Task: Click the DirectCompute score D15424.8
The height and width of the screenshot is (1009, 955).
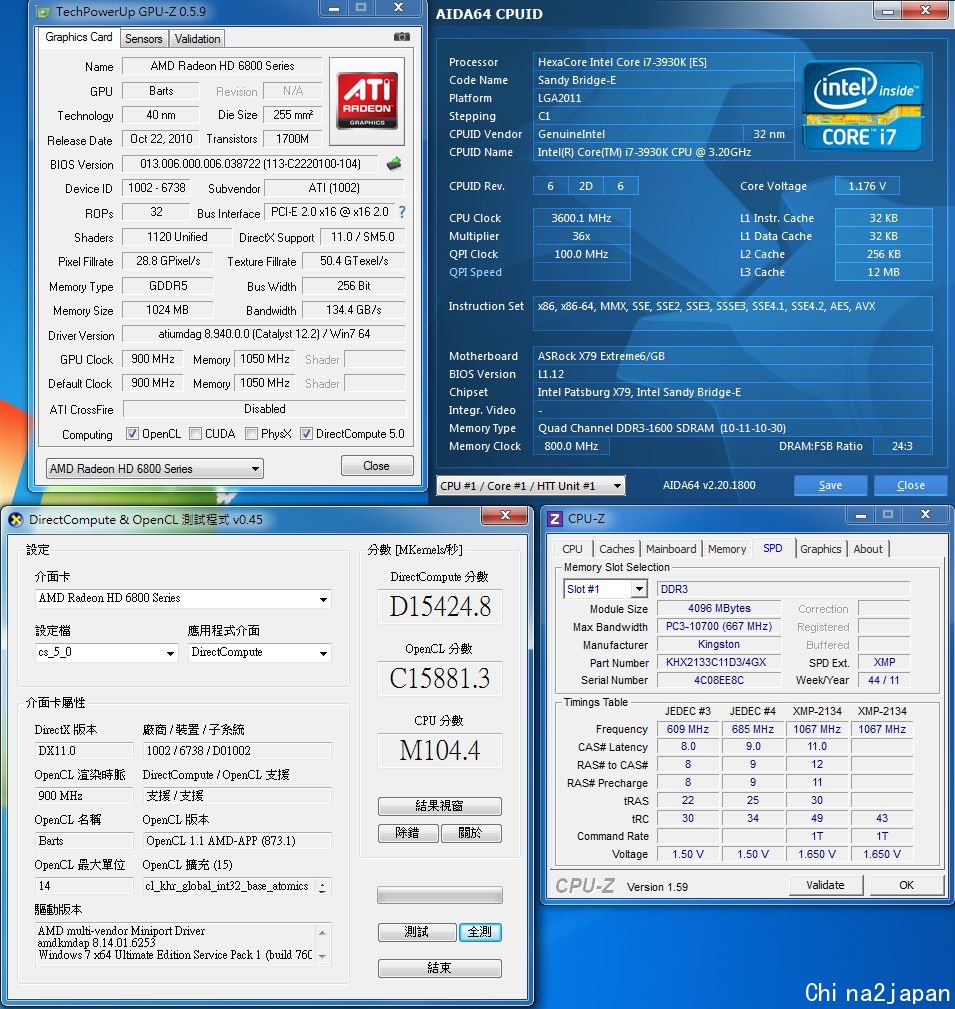Action: [440, 606]
